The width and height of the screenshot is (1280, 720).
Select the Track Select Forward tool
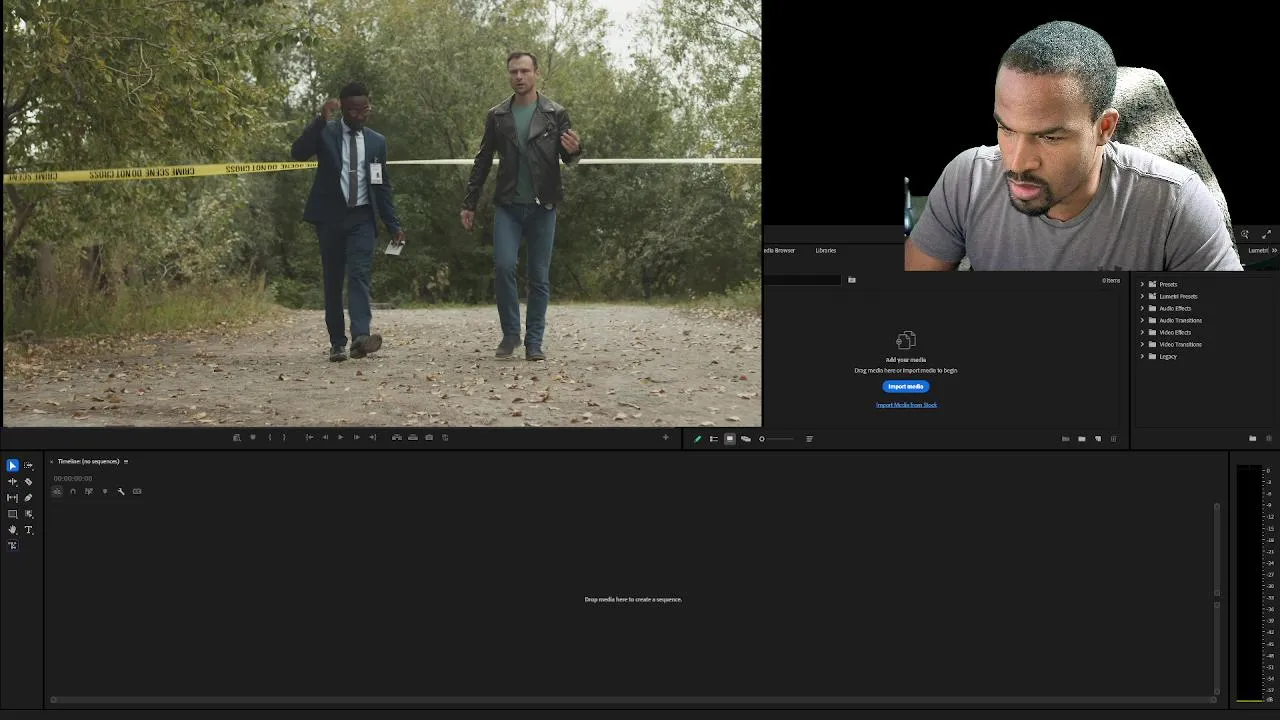pyautogui.click(x=28, y=465)
